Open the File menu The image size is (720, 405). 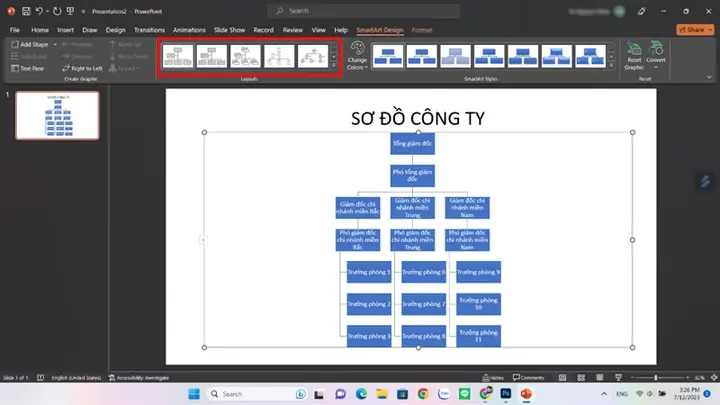pos(15,30)
